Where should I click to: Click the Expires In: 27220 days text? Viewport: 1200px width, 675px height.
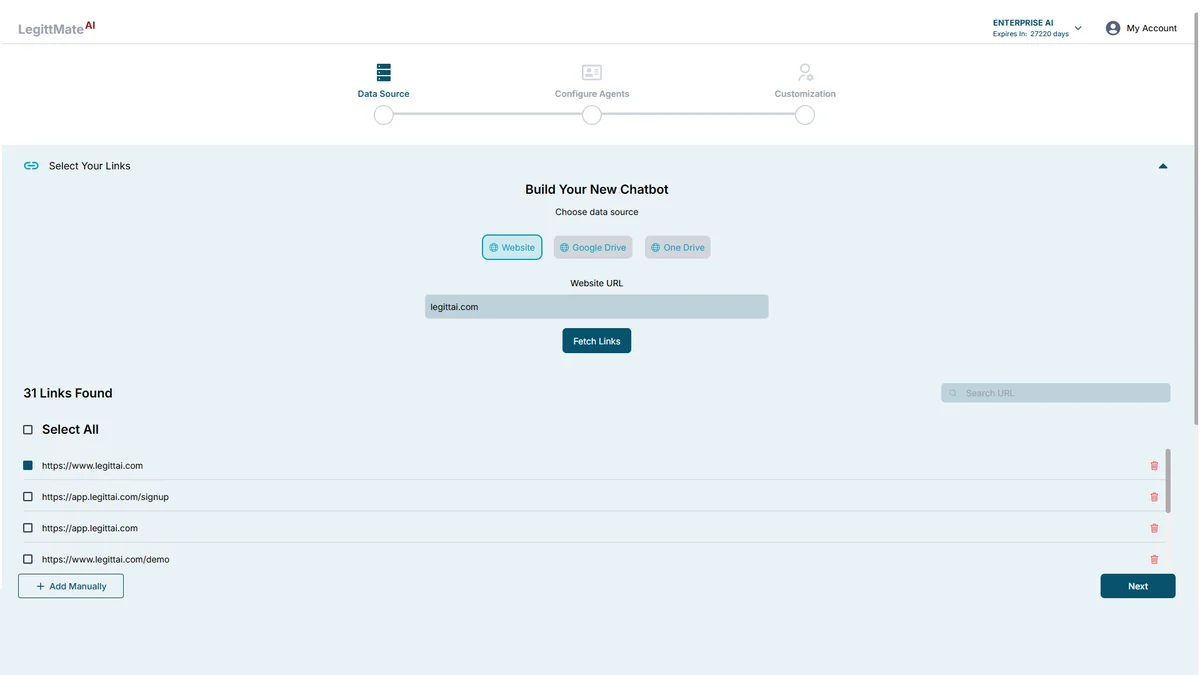1031,34
